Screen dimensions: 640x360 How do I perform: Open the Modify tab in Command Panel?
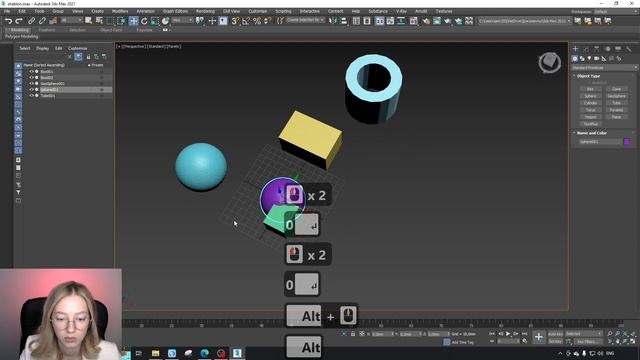pos(586,49)
